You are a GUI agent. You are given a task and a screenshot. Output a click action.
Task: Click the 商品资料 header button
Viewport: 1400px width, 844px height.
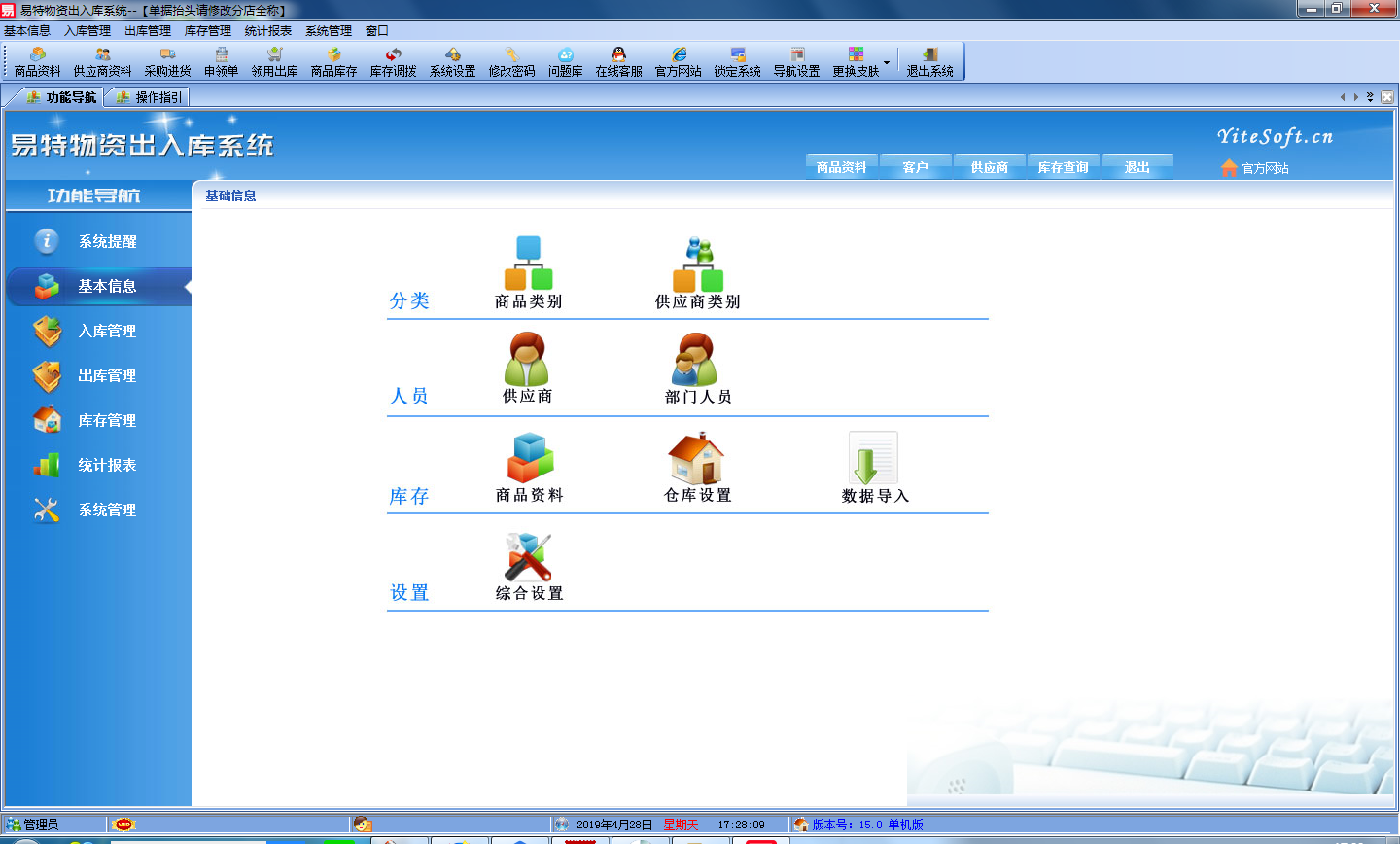(x=842, y=167)
